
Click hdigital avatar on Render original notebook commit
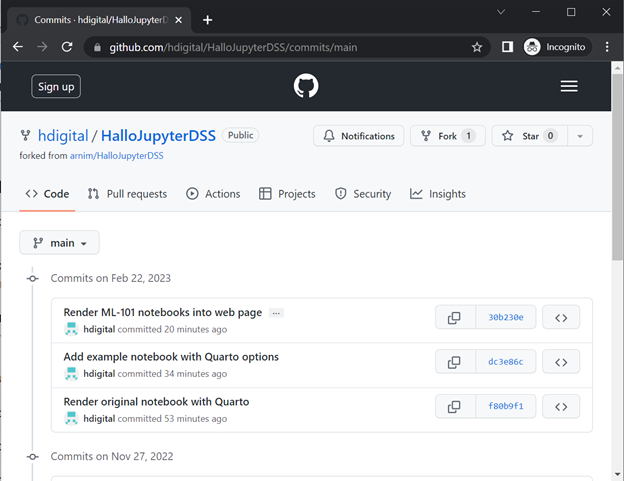71,418
